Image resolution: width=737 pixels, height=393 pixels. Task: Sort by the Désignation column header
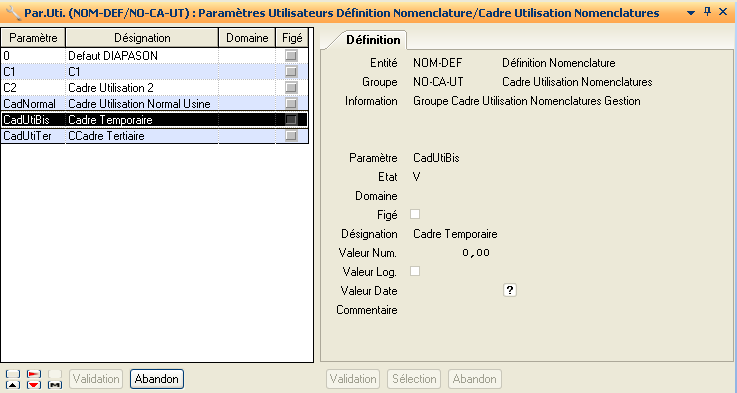(x=142, y=38)
